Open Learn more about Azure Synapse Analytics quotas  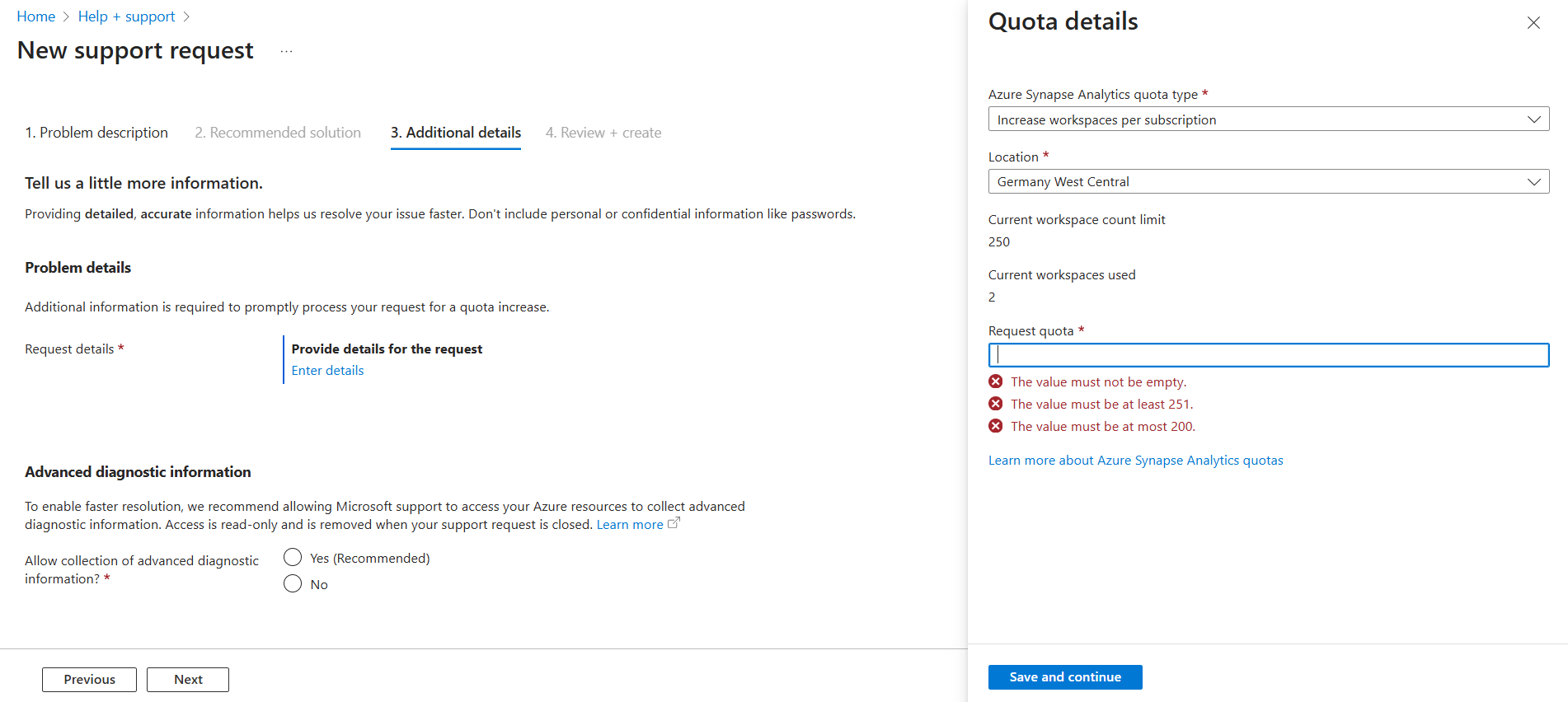click(1136, 461)
